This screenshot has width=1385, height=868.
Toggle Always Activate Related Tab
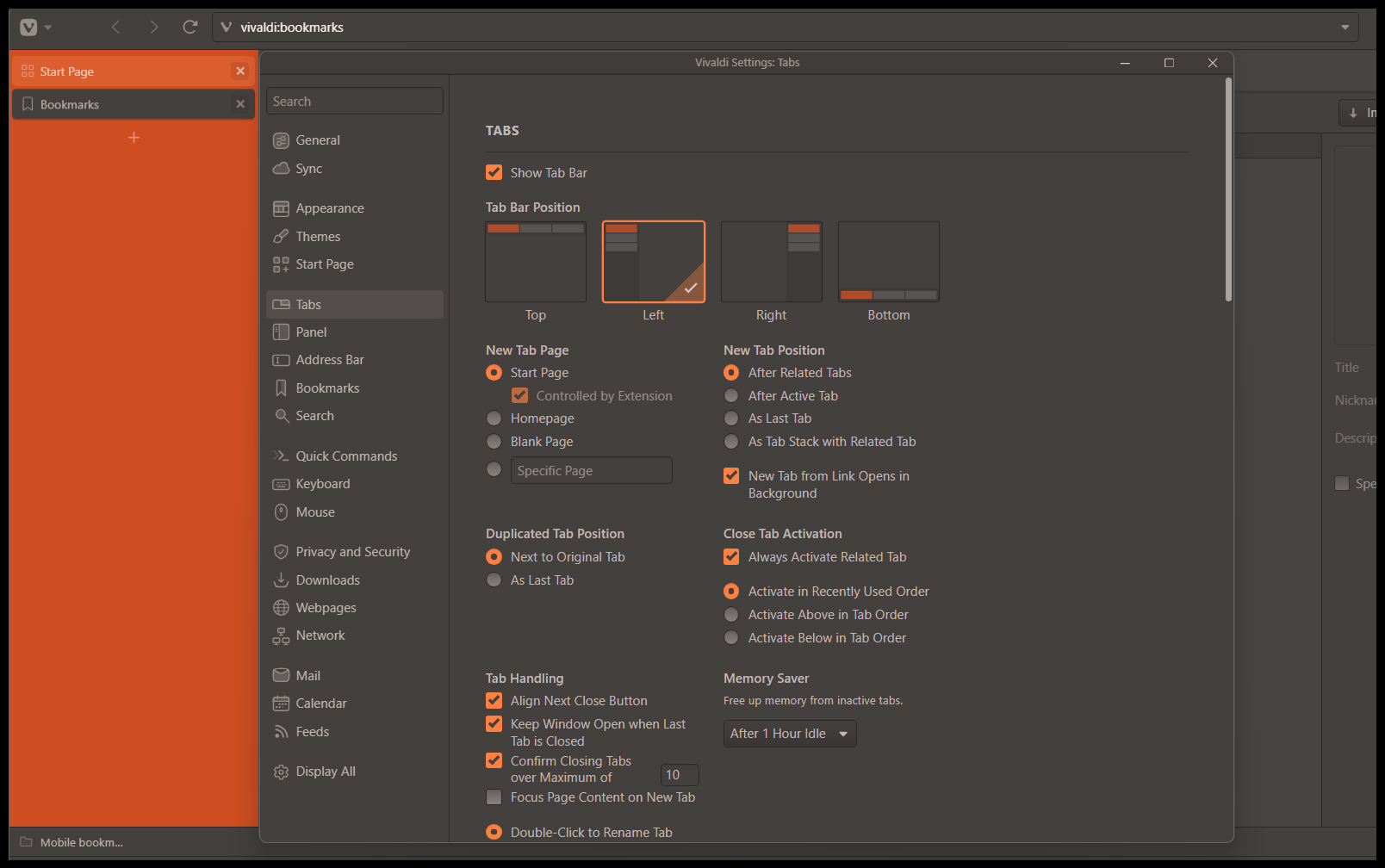tap(731, 556)
